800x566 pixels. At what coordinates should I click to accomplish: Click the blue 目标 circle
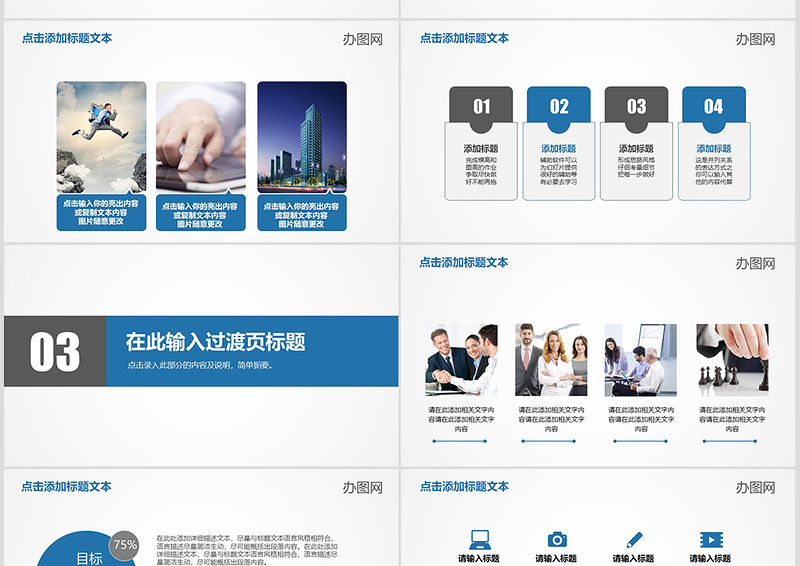89,555
